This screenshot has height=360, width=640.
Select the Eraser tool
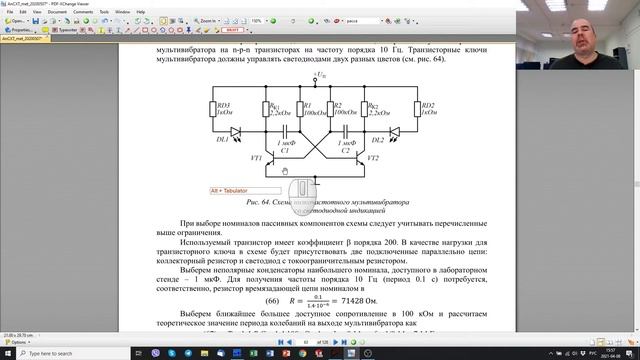pos(206,30)
